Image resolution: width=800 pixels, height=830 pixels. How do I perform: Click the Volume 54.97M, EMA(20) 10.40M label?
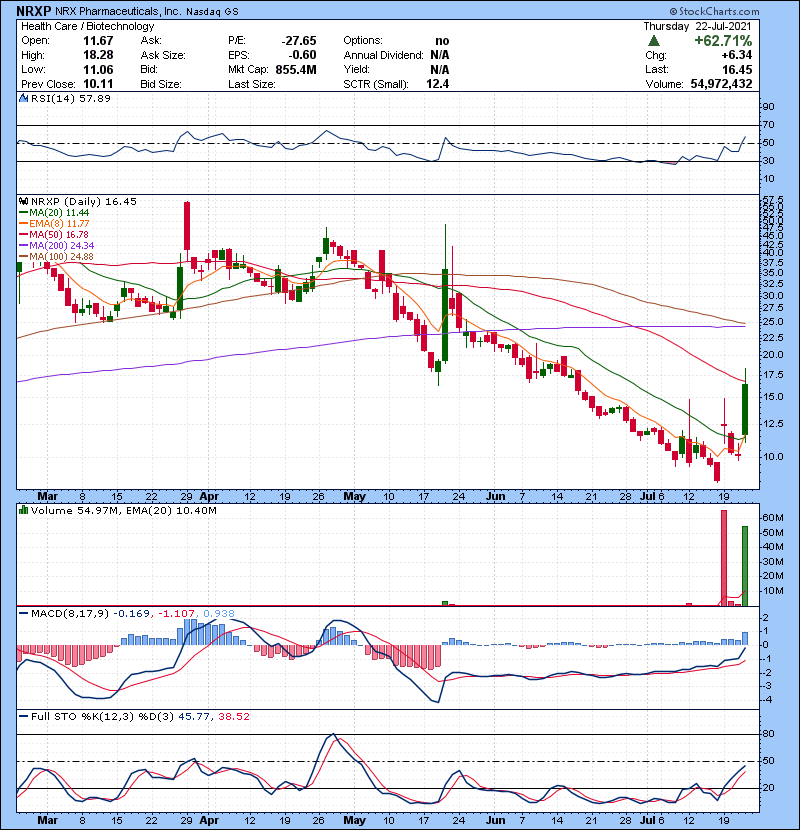124,511
